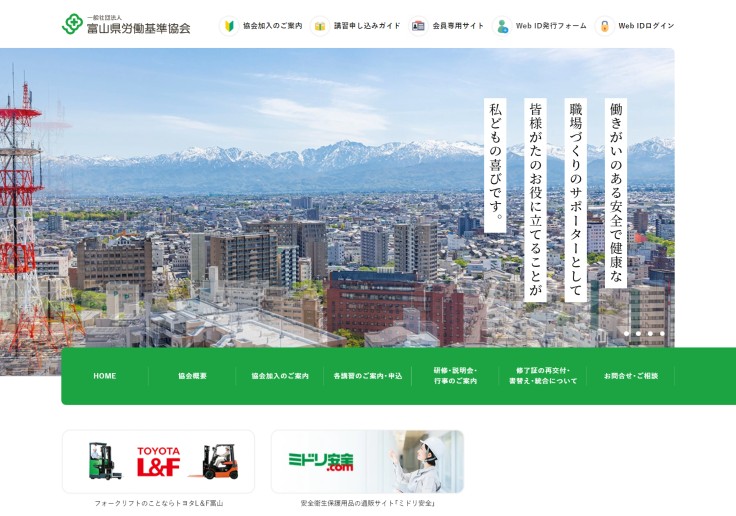Click the beginner mark icon beside 協会加入のご案内

pyautogui.click(x=229, y=26)
